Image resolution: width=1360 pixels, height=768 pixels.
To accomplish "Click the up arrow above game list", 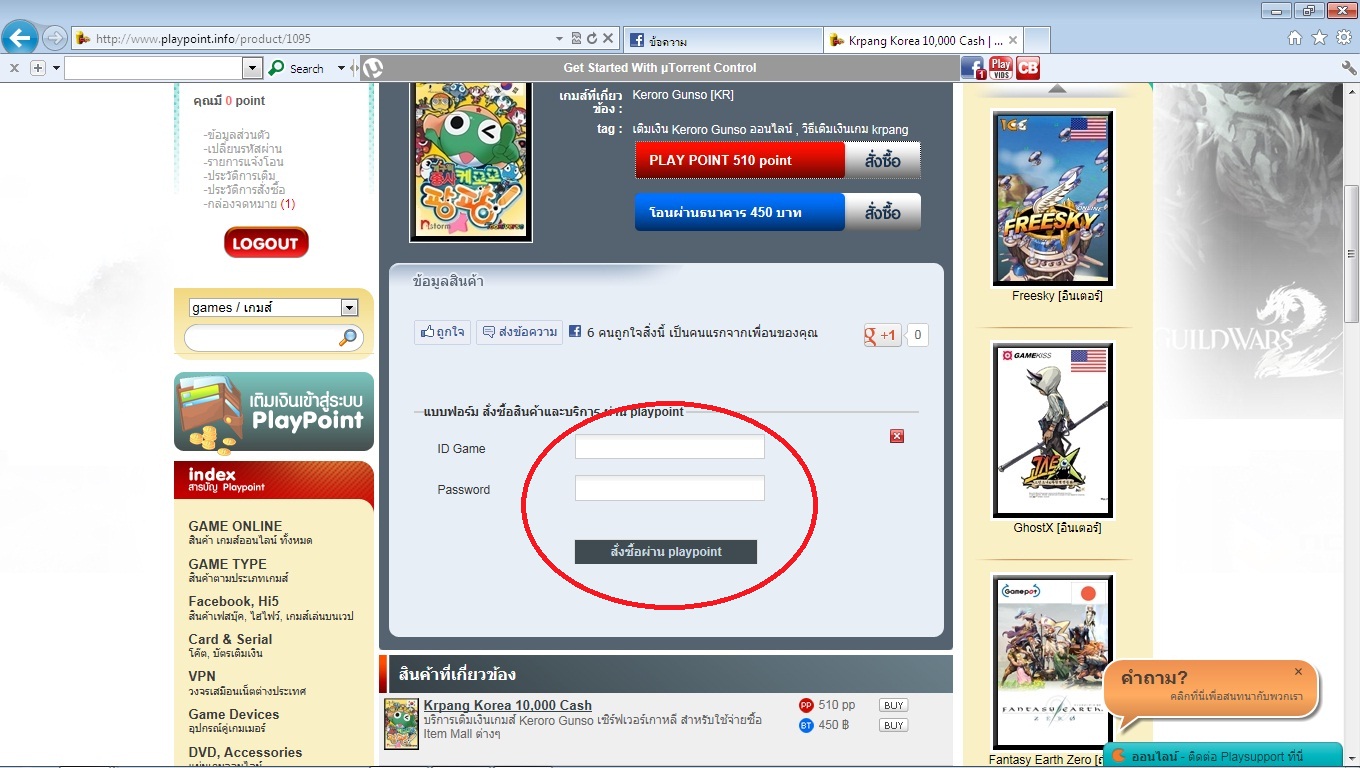I will pyautogui.click(x=1057, y=89).
